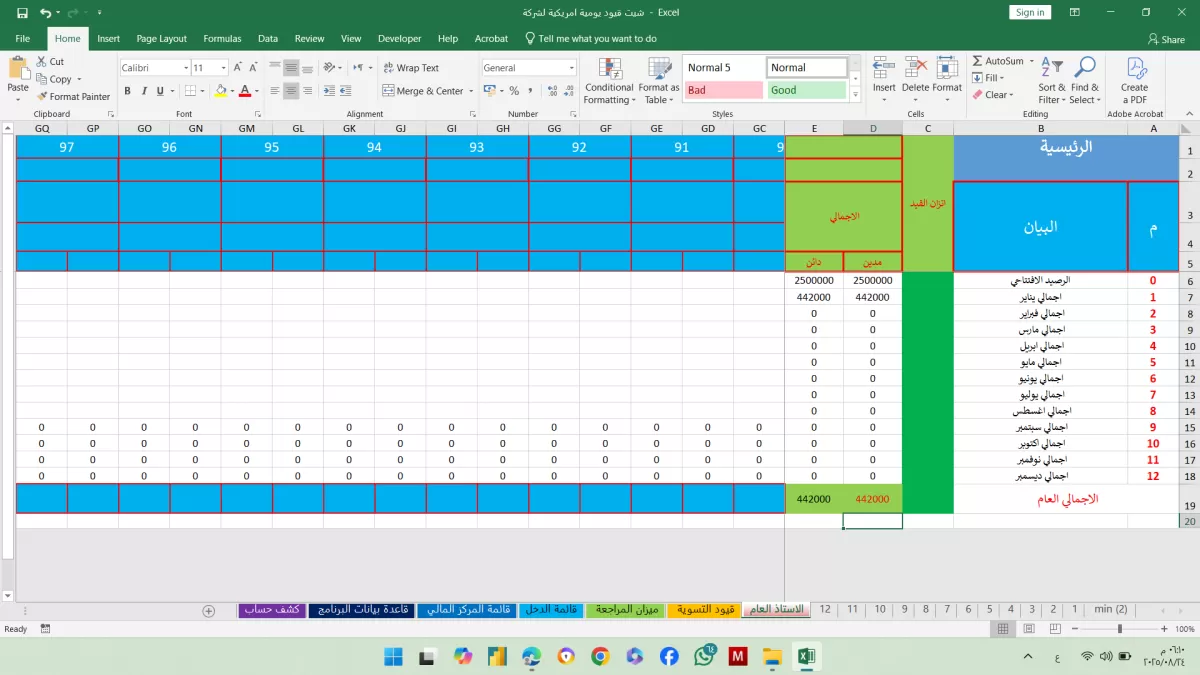Click the Wrap Text icon
The image size is (1200, 675).
point(389,68)
